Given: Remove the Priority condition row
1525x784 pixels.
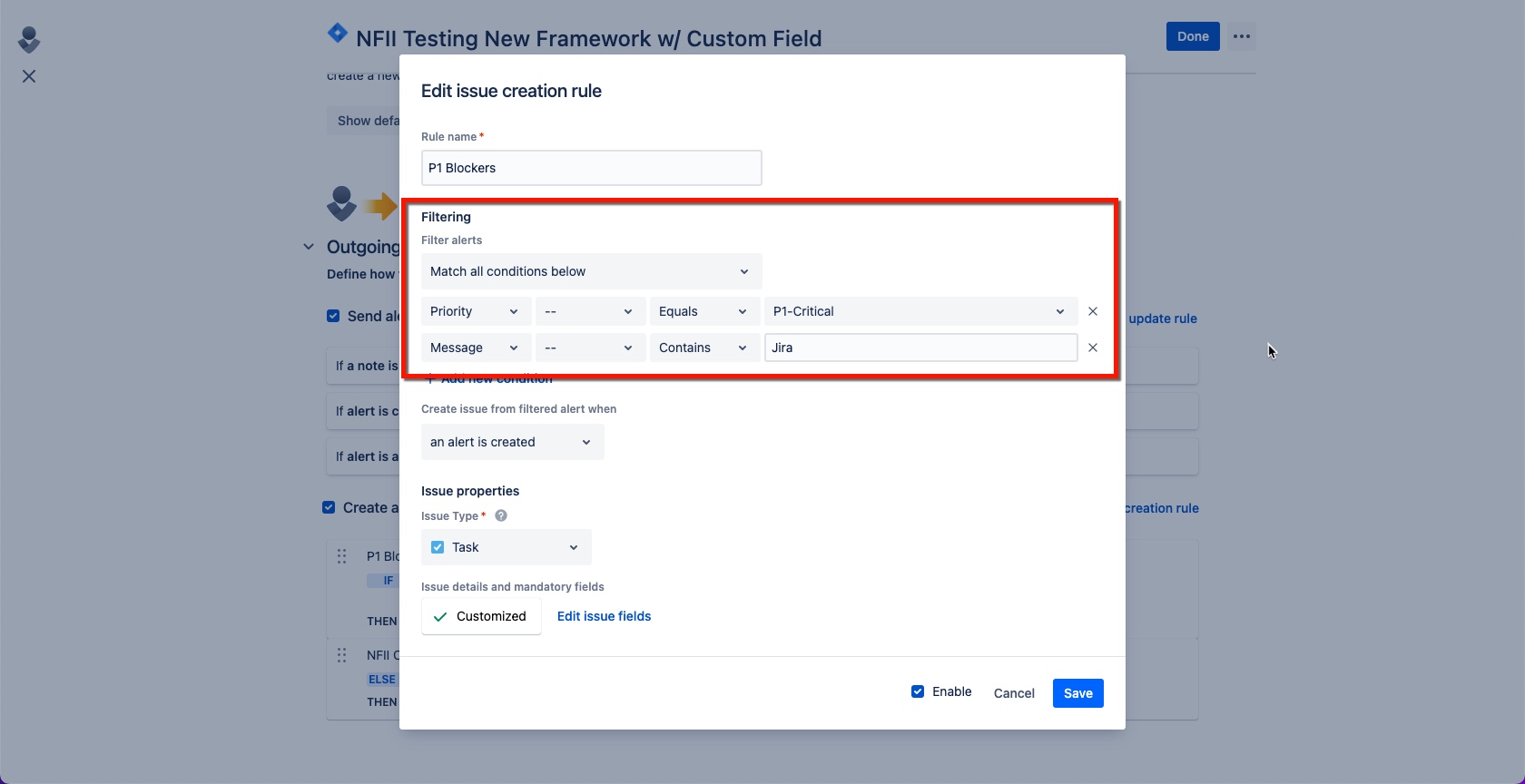Looking at the screenshot, I should coord(1093,311).
